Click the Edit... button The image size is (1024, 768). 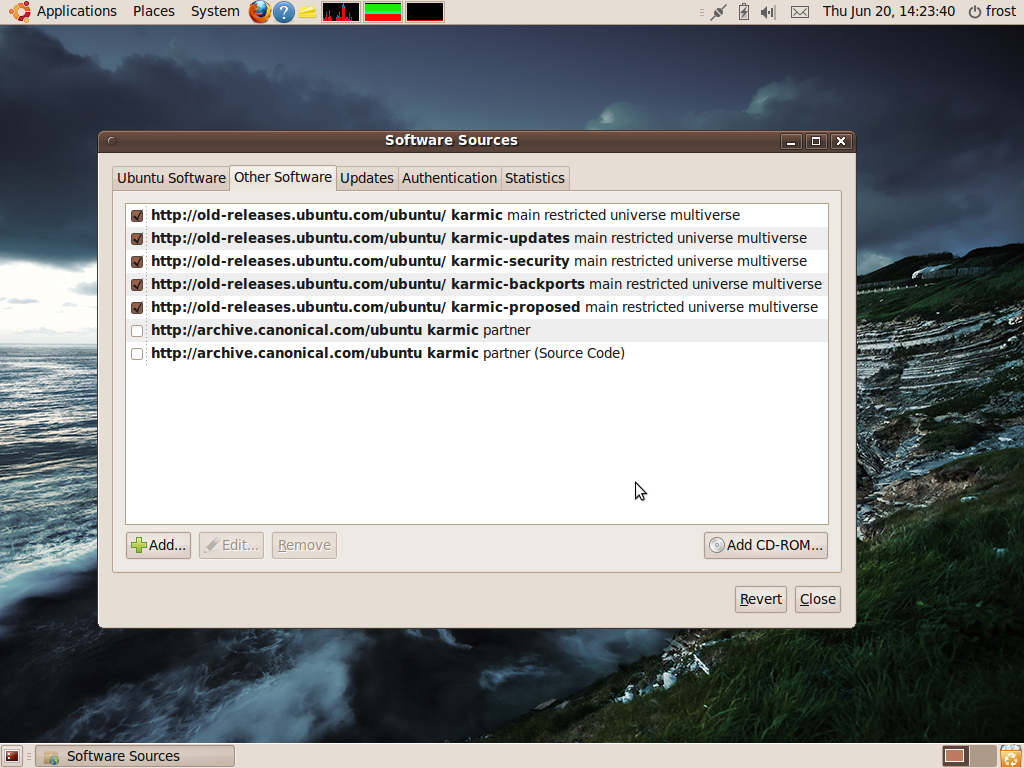tap(231, 545)
